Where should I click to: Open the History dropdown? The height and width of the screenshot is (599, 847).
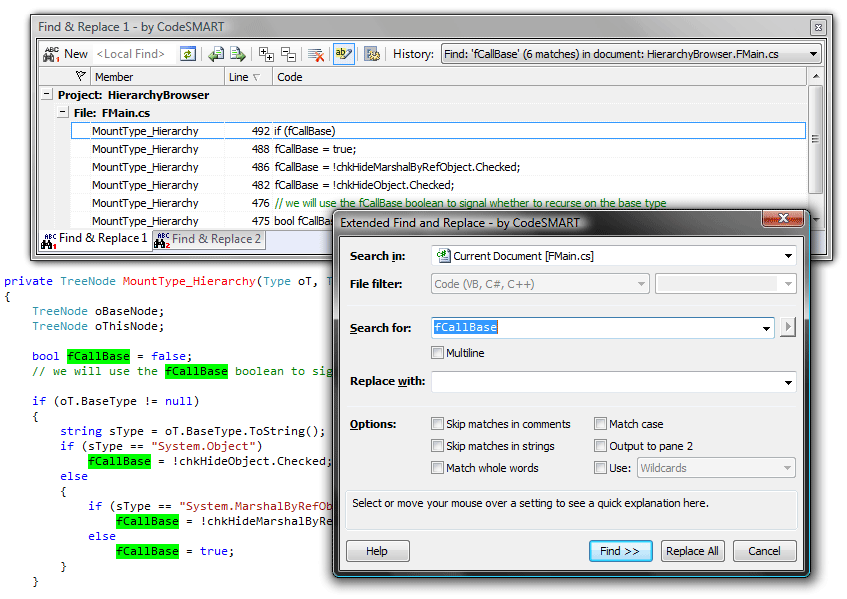tap(812, 54)
